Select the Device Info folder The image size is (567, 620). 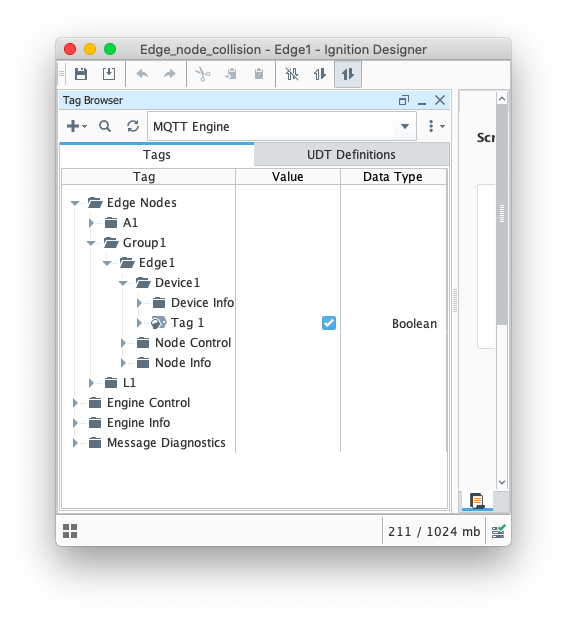202,303
